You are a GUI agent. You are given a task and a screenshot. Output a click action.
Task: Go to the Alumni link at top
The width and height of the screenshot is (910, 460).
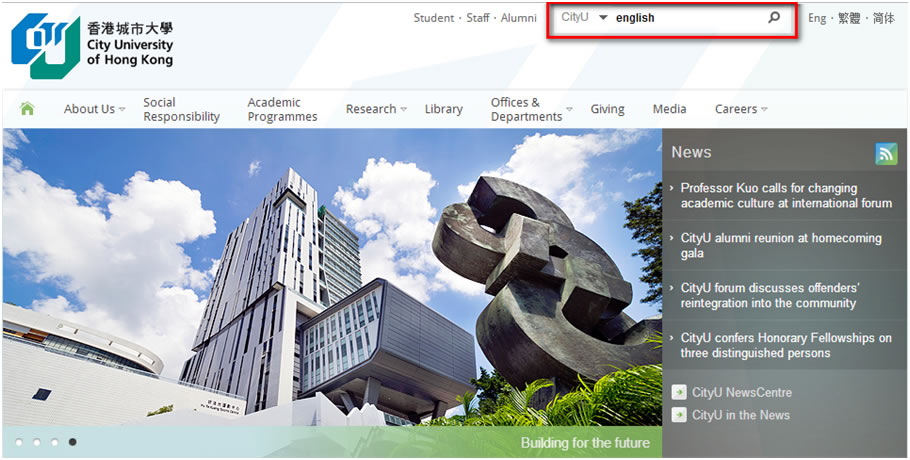(518, 18)
